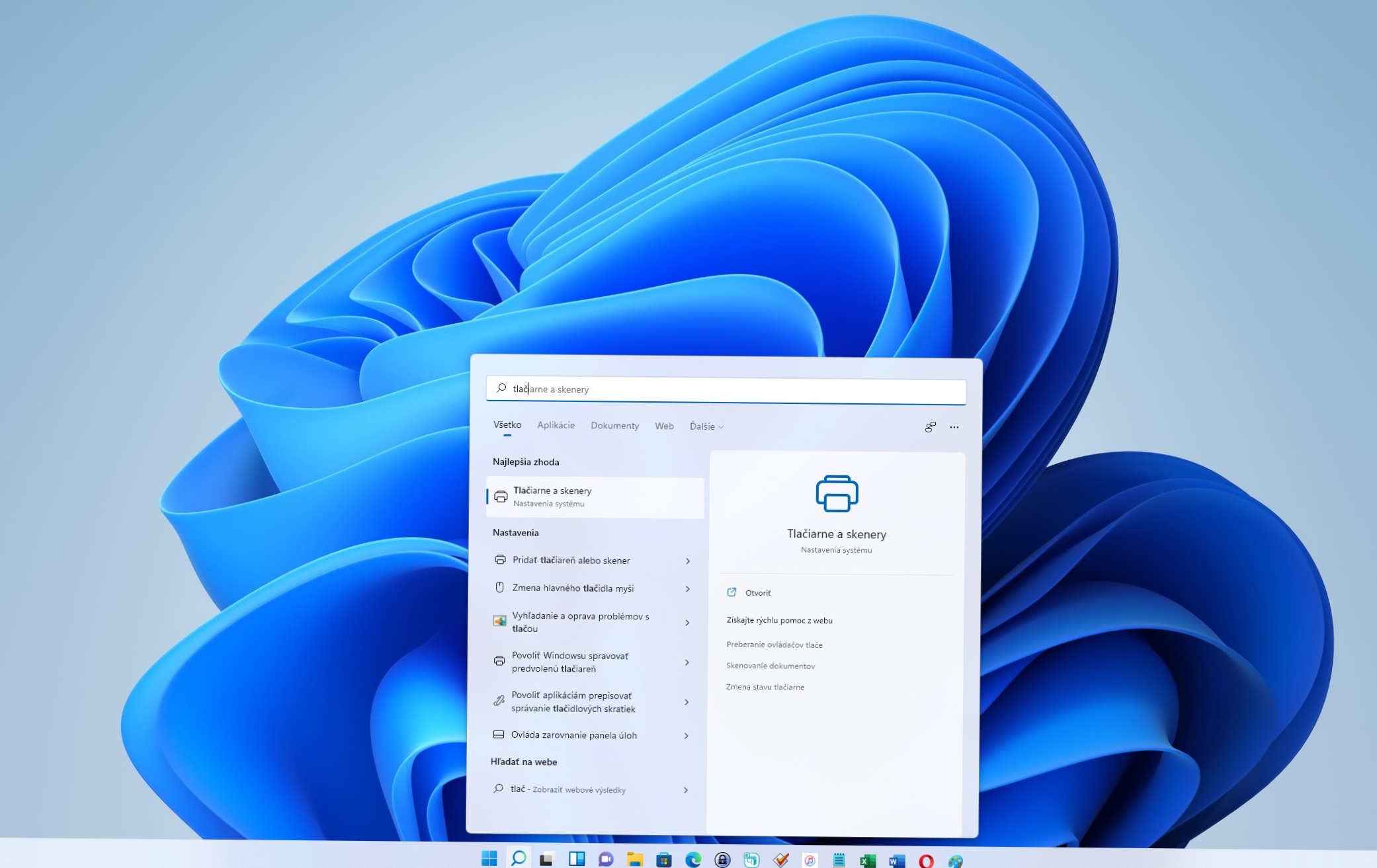Open the orange checkmark app on taskbar
The width and height of the screenshot is (1377, 868).
pos(781,859)
